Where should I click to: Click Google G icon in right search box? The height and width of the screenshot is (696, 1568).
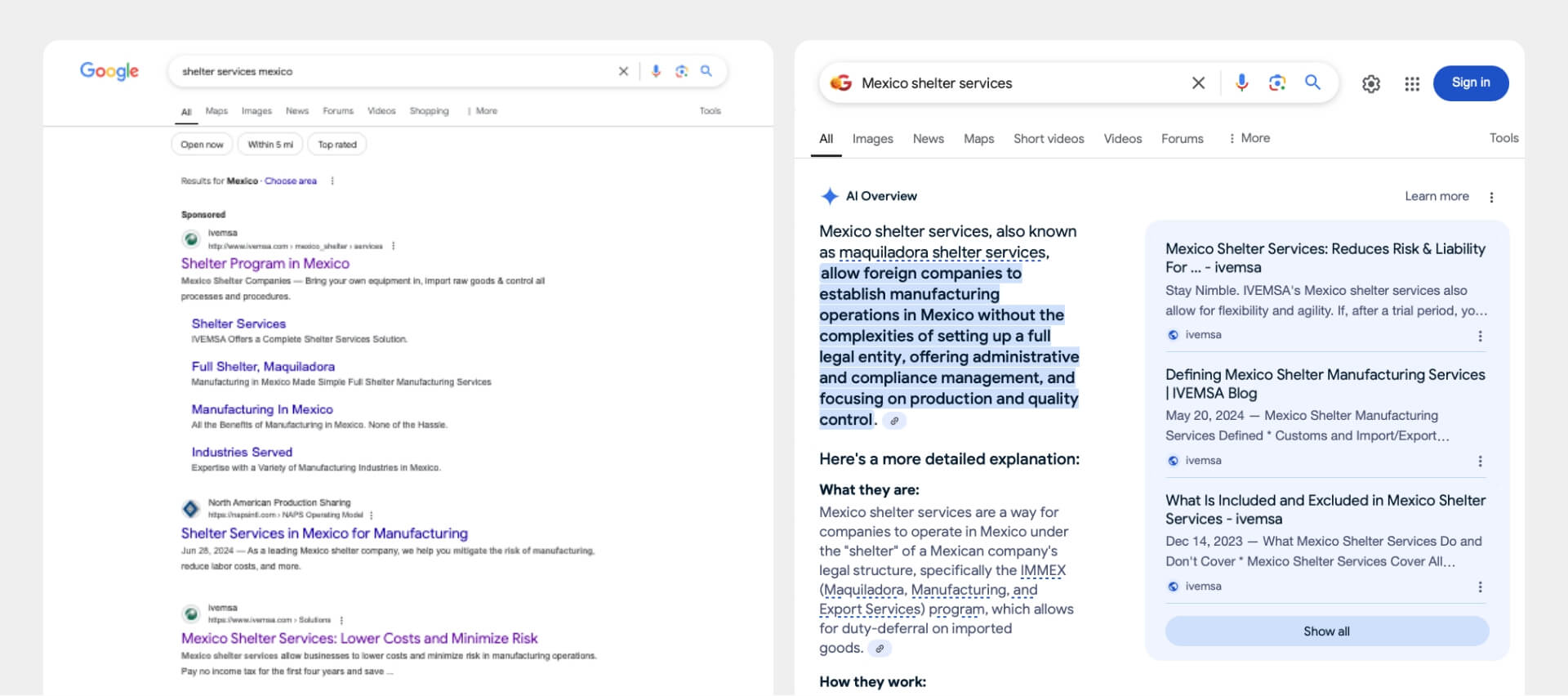(x=841, y=83)
